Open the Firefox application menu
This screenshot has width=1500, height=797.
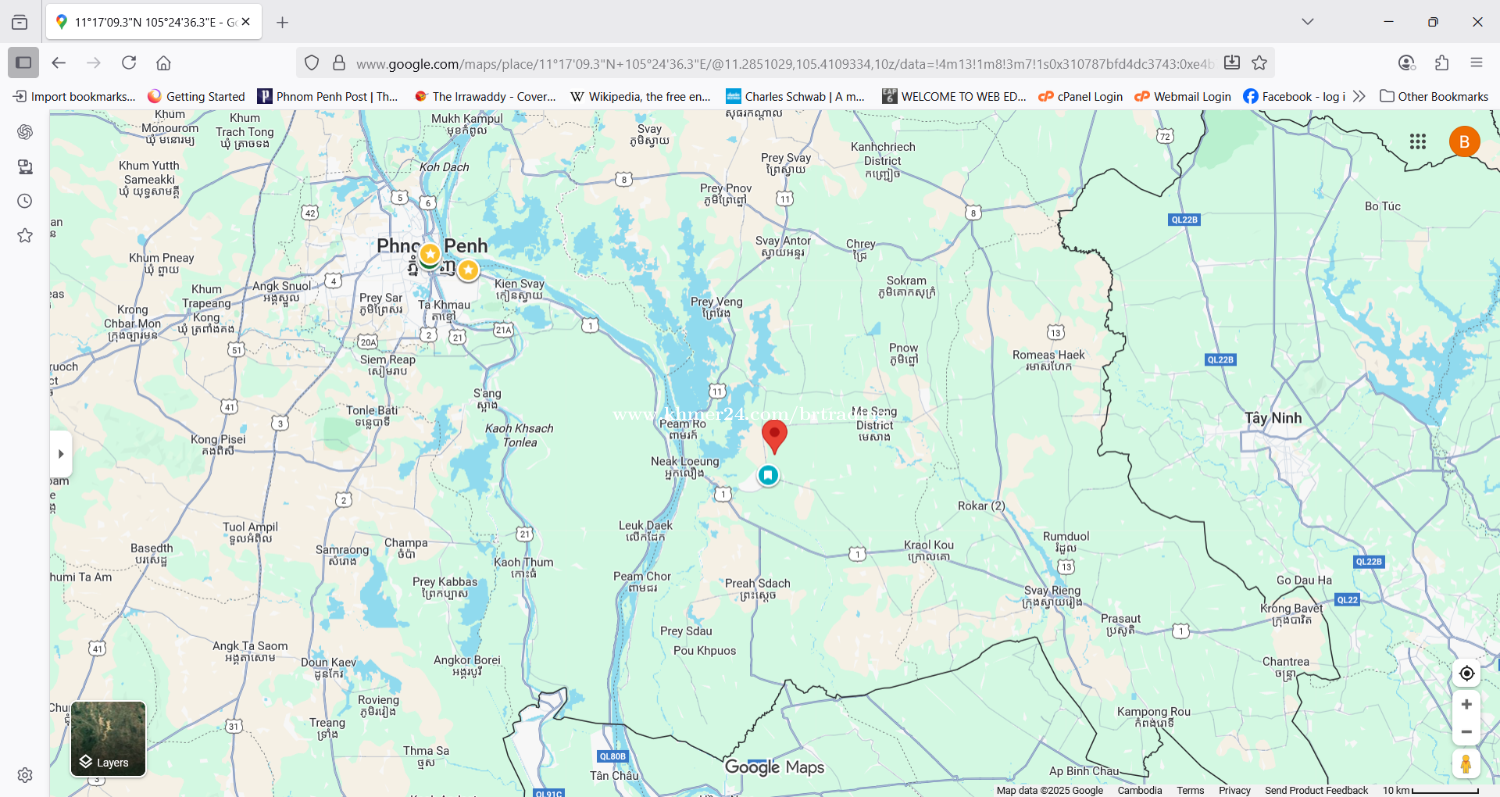coord(1476,63)
